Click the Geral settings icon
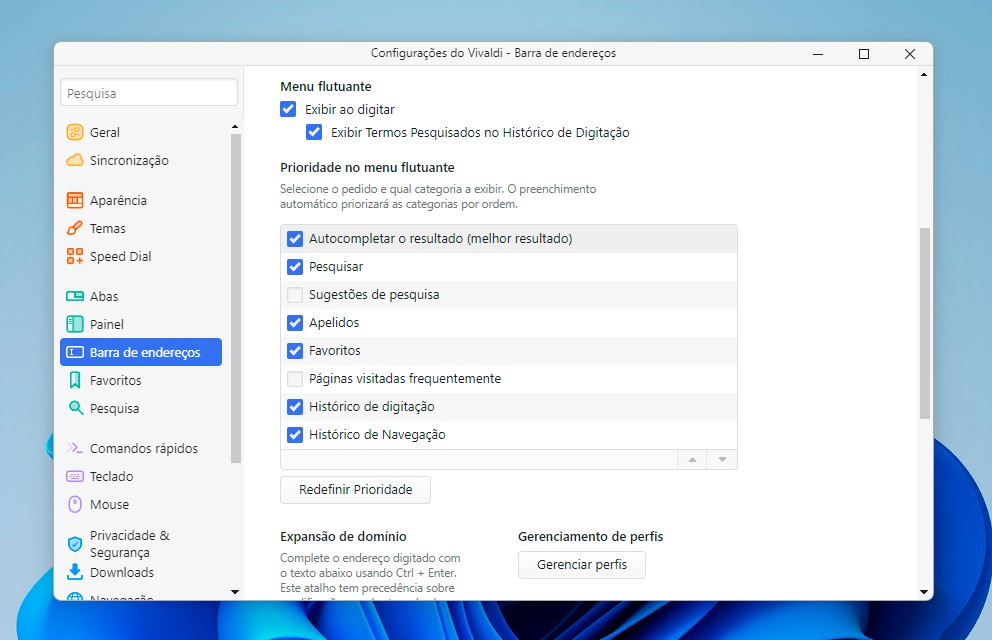This screenshot has width=992, height=640. pyautogui.click(x=75, y=132)
